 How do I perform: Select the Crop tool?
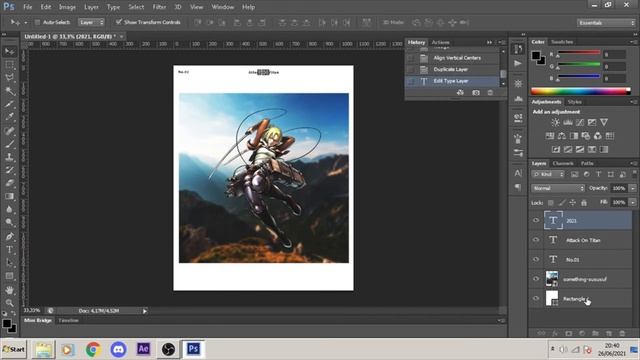click(9, 104)
